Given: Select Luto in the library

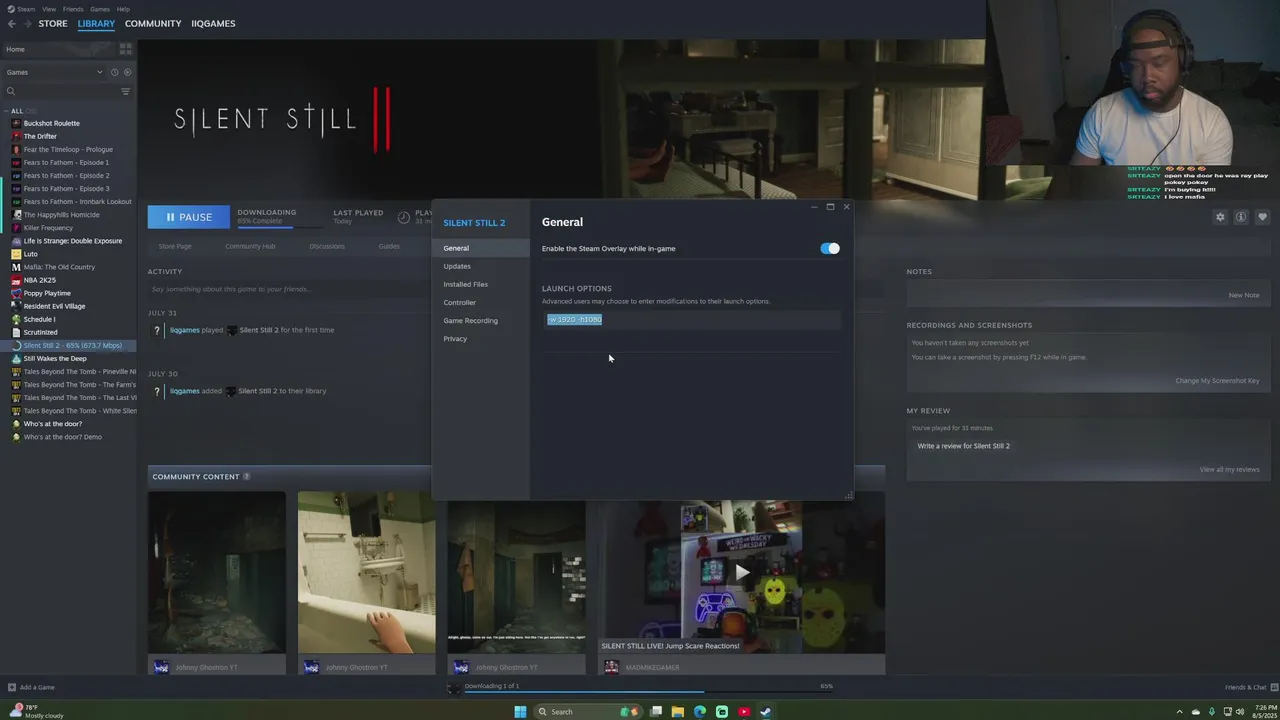Looking at the screenshot, I should [x=30, y=254].
